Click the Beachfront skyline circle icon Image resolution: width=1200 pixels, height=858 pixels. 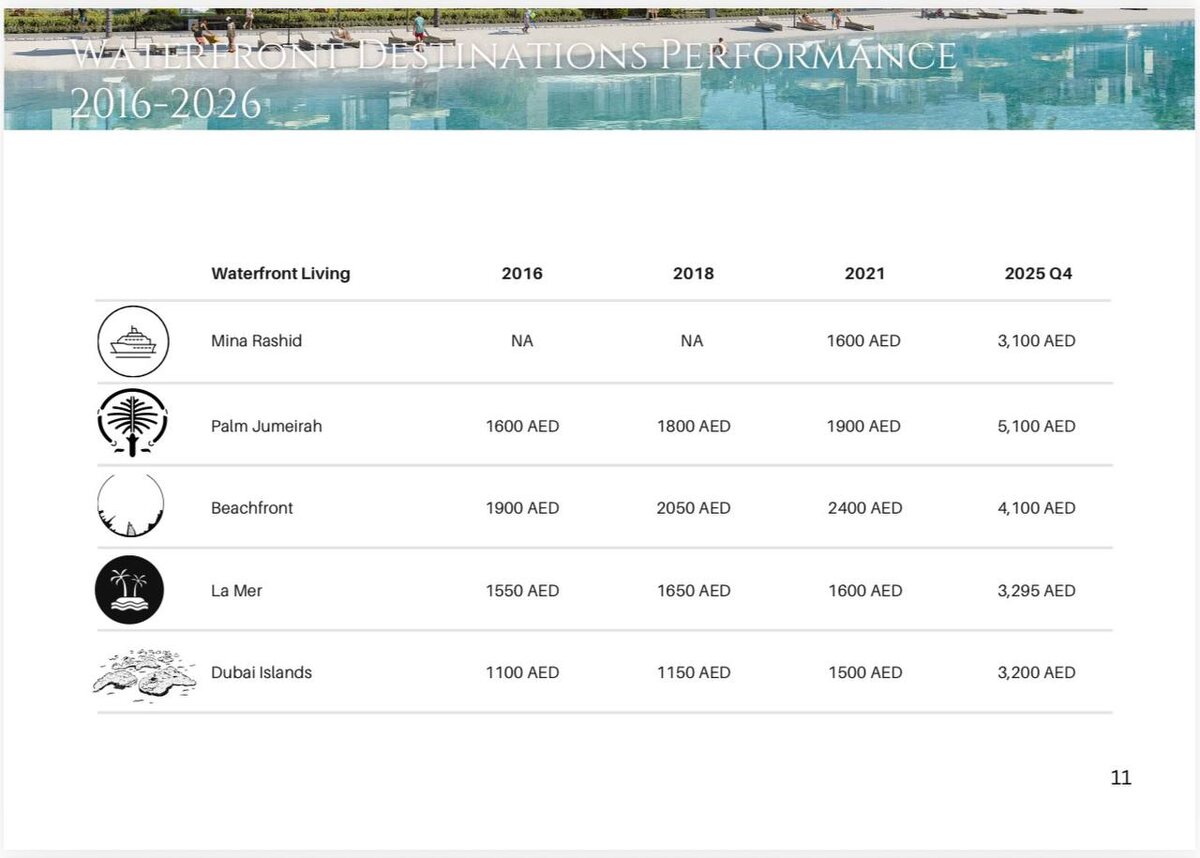coord(131,506)
